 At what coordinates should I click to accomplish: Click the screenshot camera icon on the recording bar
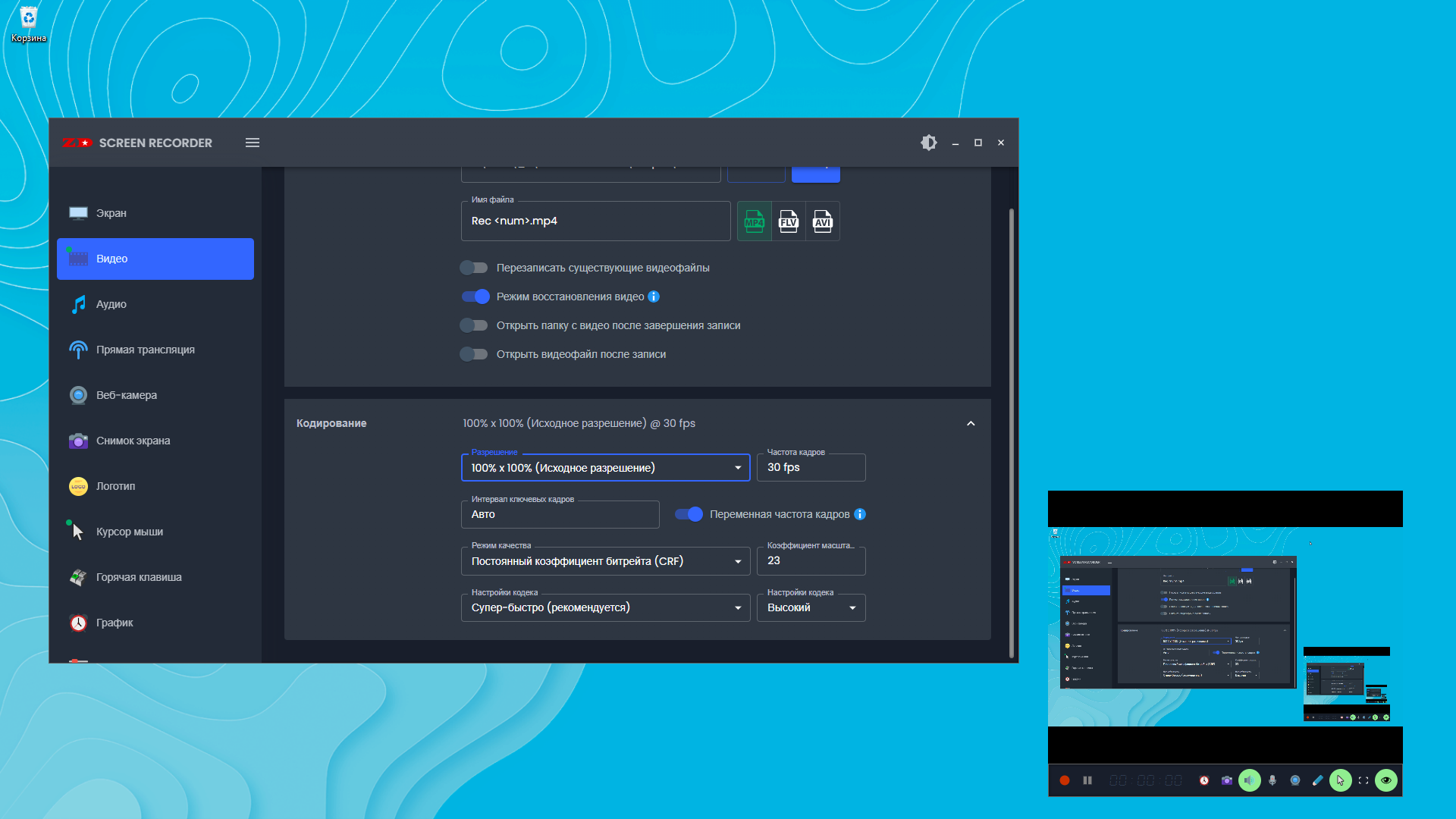point(1226,780)
